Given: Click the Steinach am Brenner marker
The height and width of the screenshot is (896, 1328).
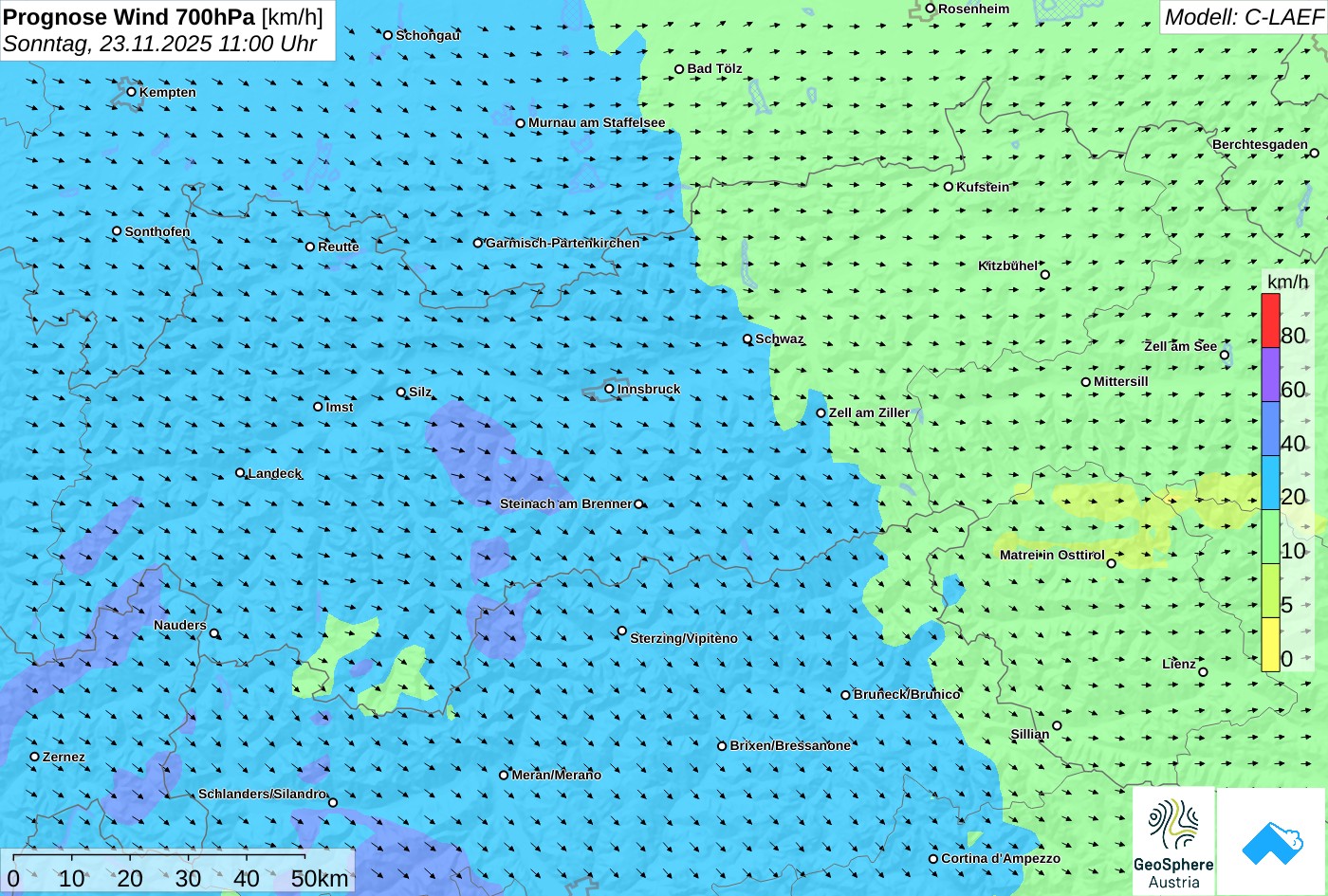Looking at the screenshot, I should (638, 504).
